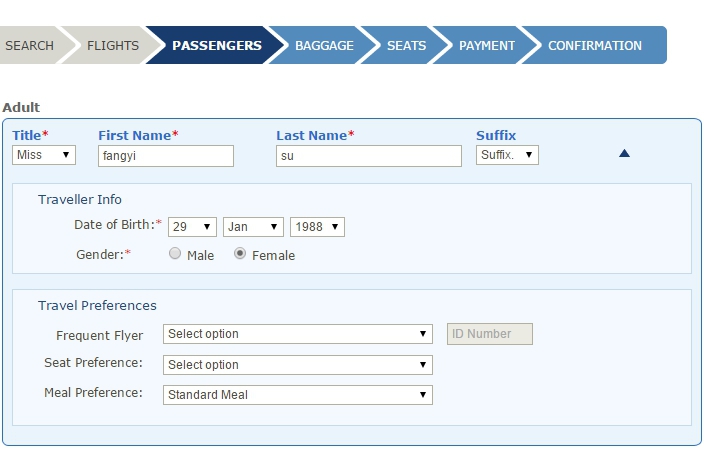Click the First Name input field
Image resolution: width=707 pixels, height=455 pixels.
coord(166,156)
